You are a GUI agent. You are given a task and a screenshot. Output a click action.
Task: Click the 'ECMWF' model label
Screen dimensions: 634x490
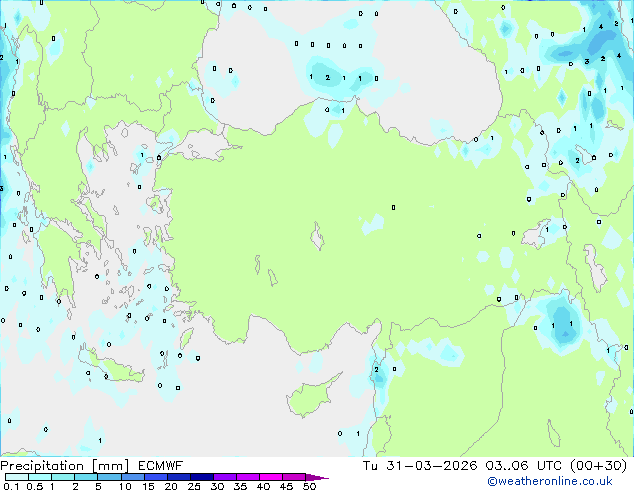pos(160,466)
